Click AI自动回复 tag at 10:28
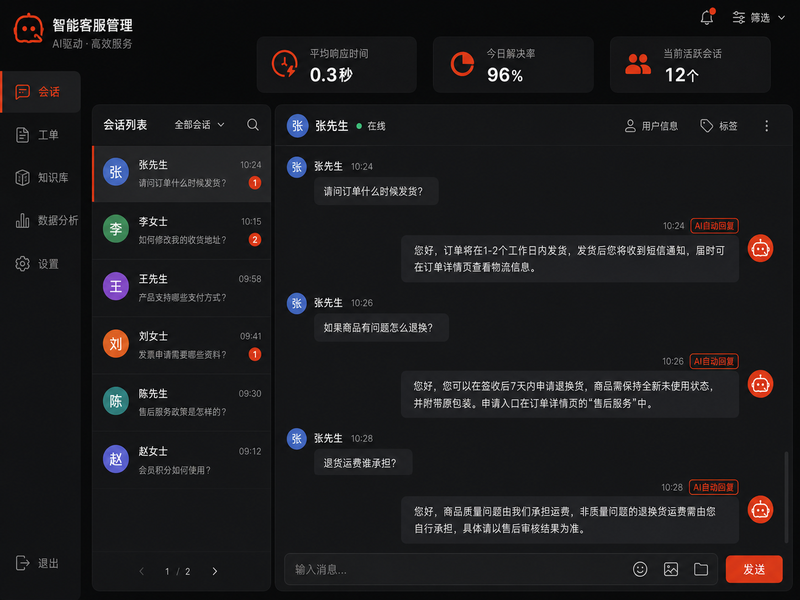Viewport: 800px width, 600px height. tap(713, 487)
